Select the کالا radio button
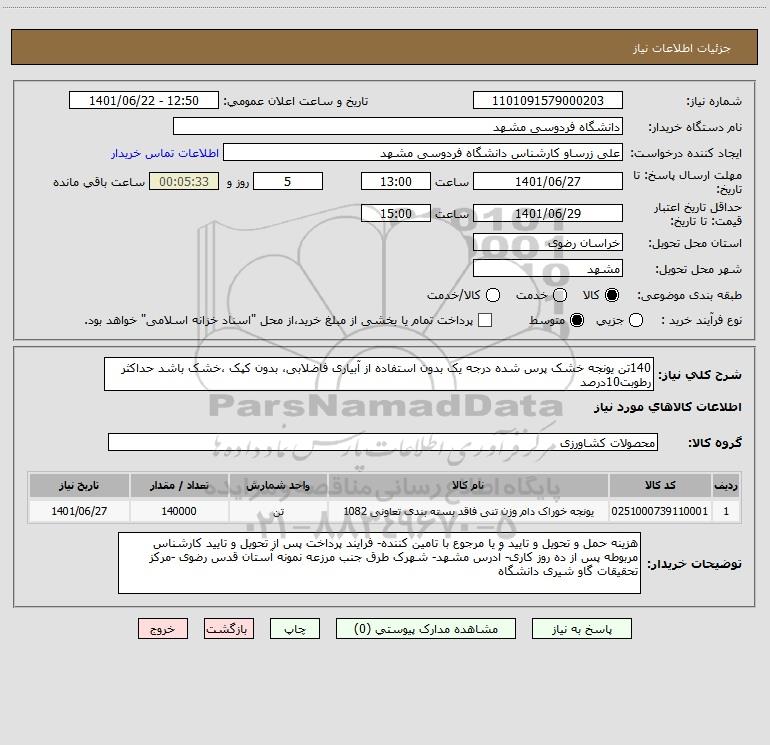Screen dimensions: 770x745 point(612,295)
